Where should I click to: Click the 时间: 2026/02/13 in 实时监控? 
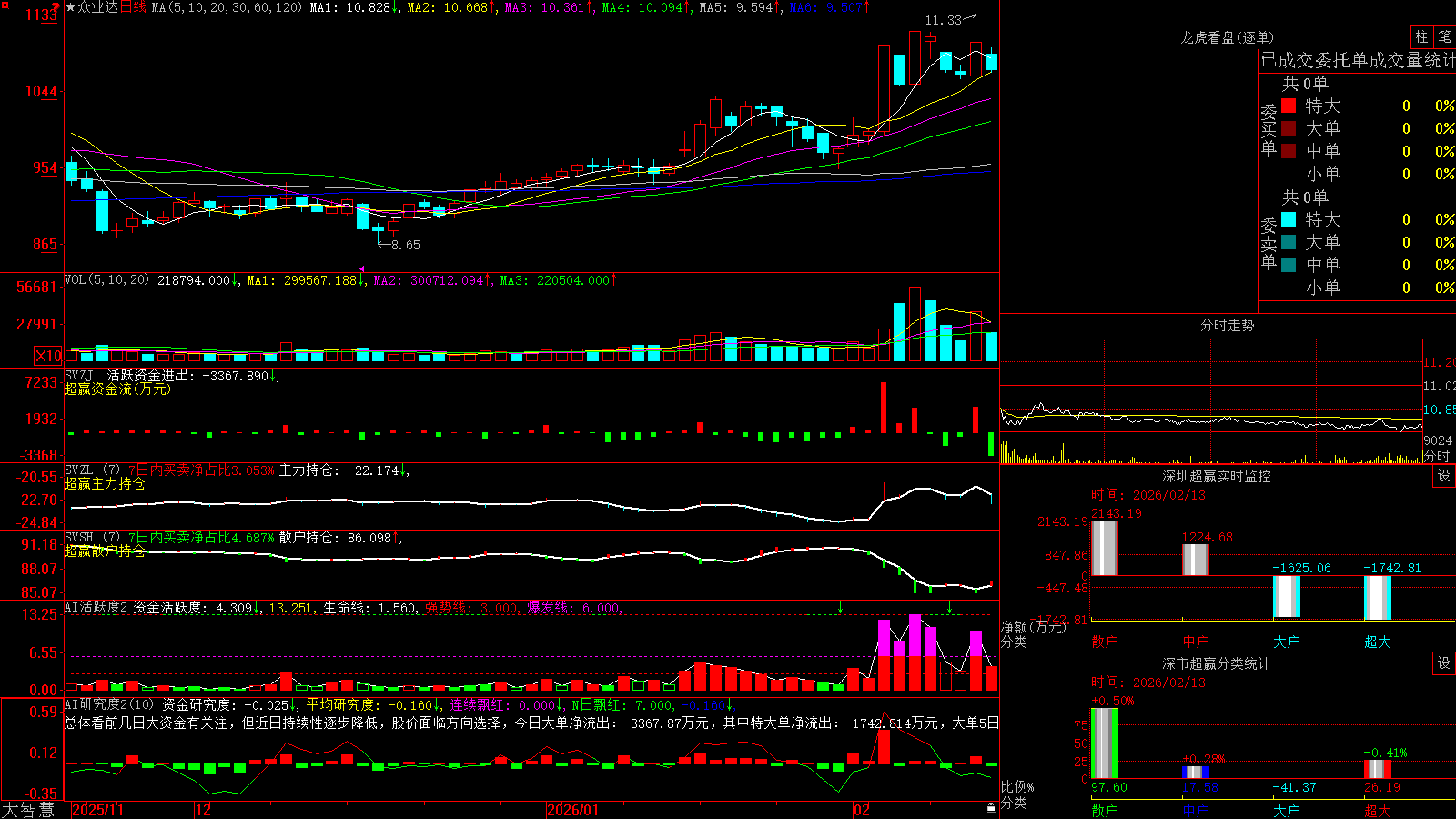tap(1148, 495)
